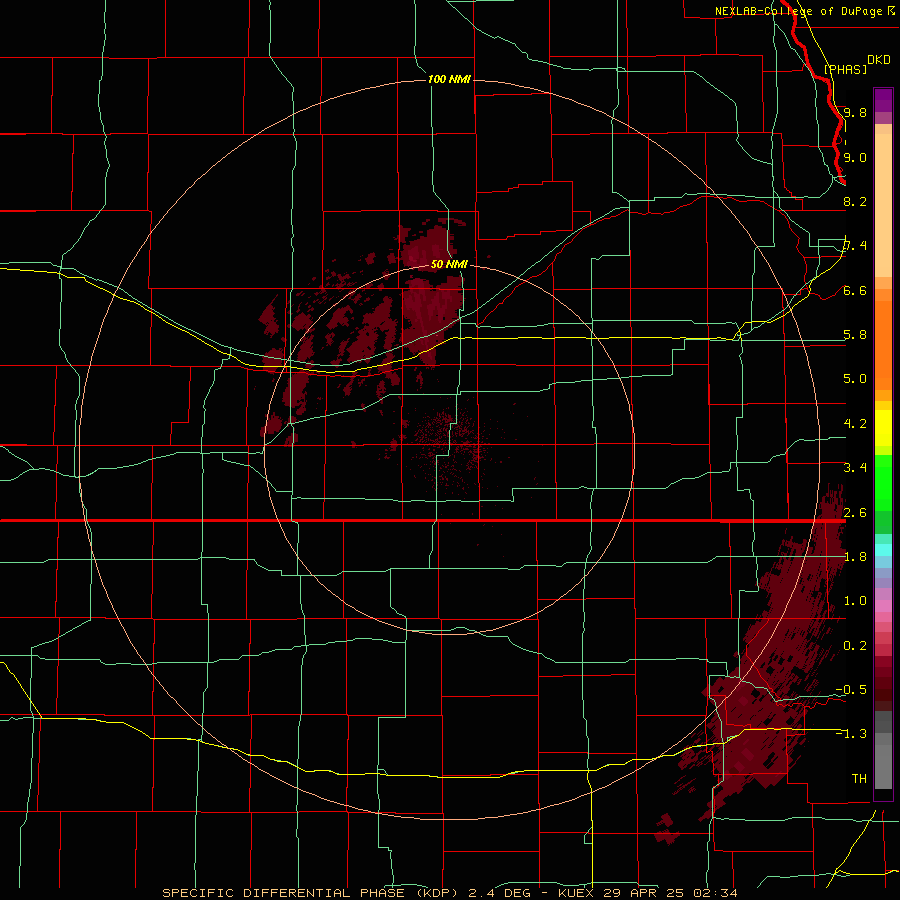Click the 6.6 scale value

coord(855,290)
